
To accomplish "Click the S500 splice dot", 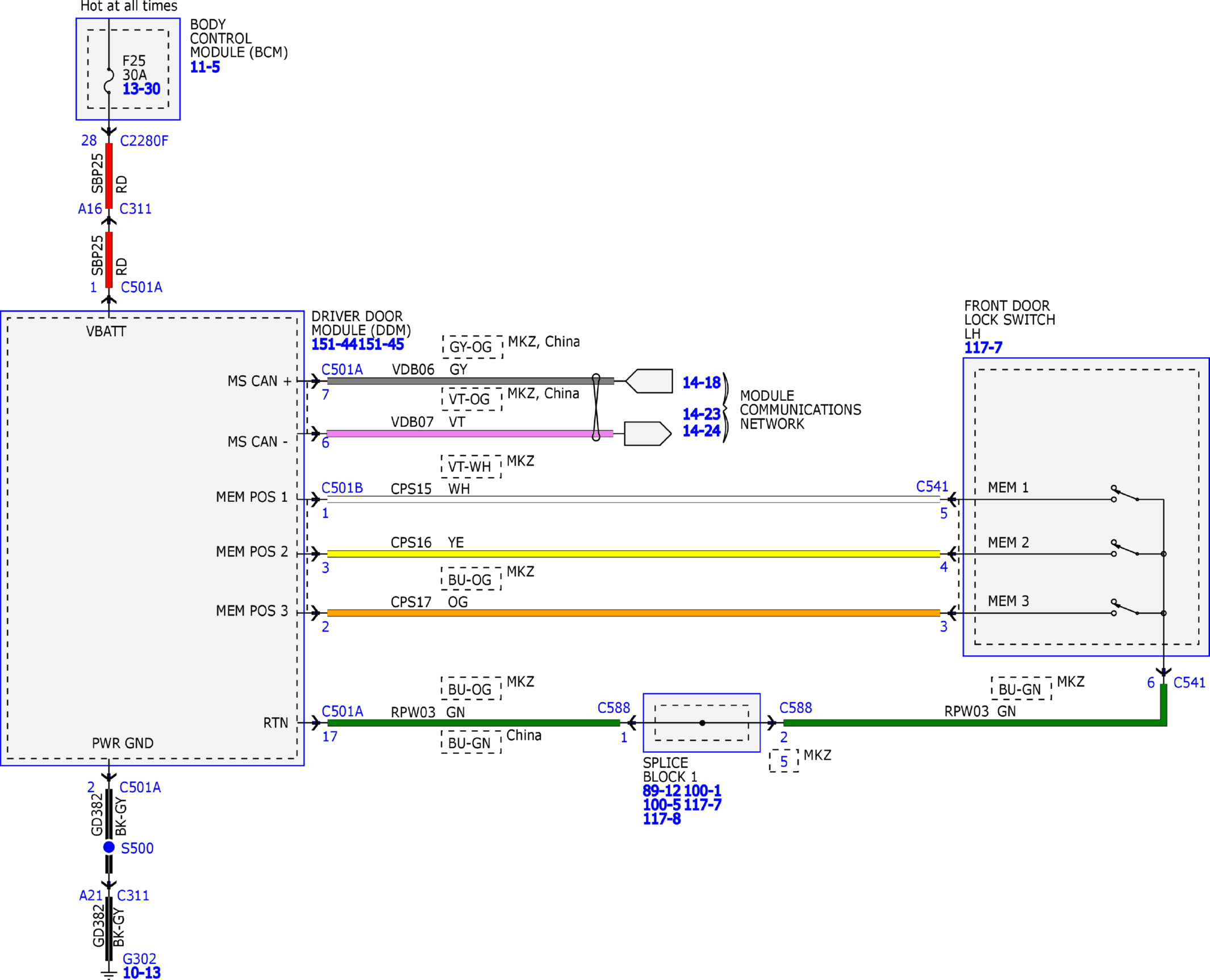I will click(109, 847).
